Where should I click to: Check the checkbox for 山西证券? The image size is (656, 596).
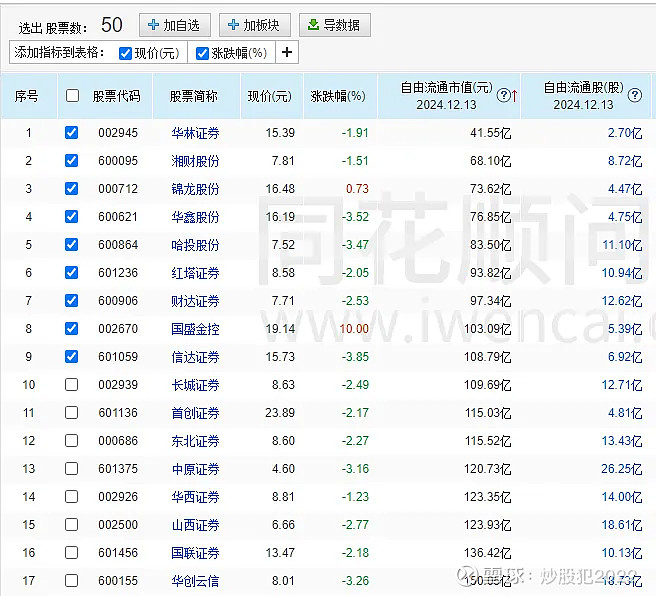[x=72, y=524]
